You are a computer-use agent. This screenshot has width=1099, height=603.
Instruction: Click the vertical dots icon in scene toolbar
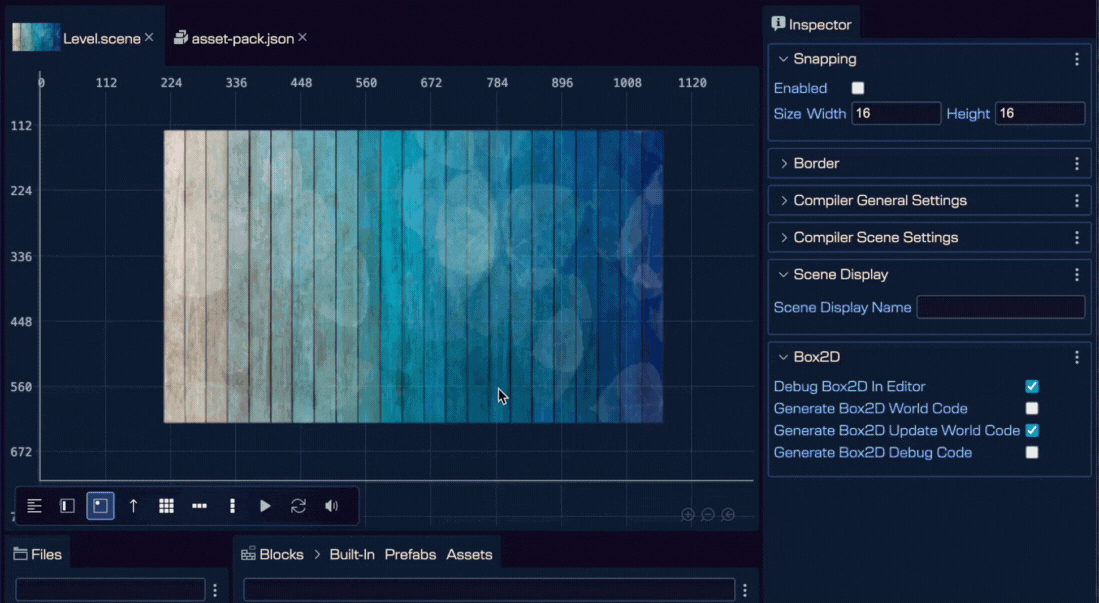click(232, 506)
